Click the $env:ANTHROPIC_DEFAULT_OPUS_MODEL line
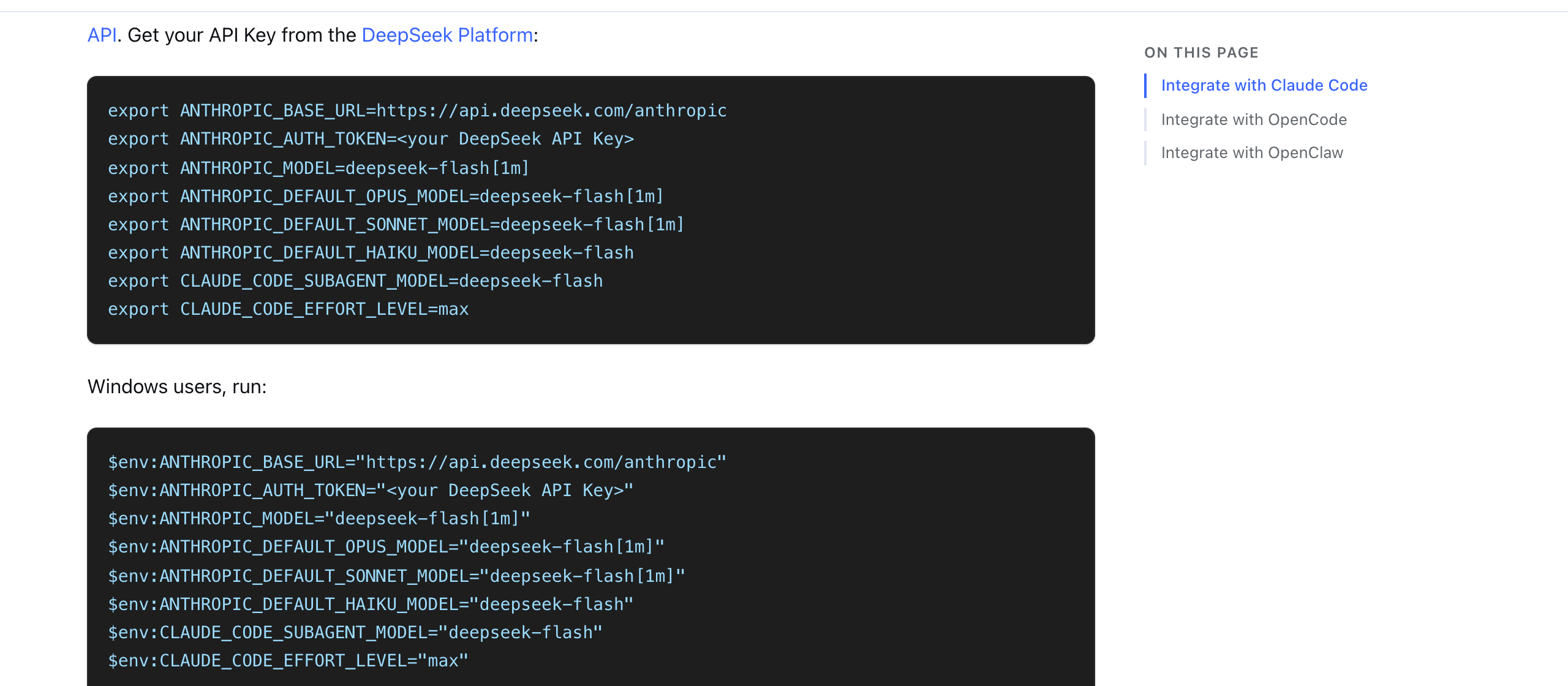The image size is (1568, 686). tap(386, 546)
